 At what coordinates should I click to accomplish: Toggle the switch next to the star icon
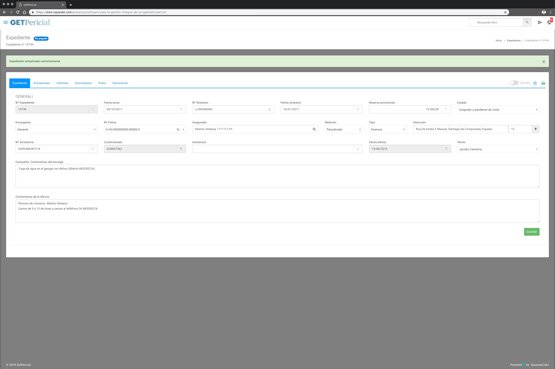pos(514,83)
